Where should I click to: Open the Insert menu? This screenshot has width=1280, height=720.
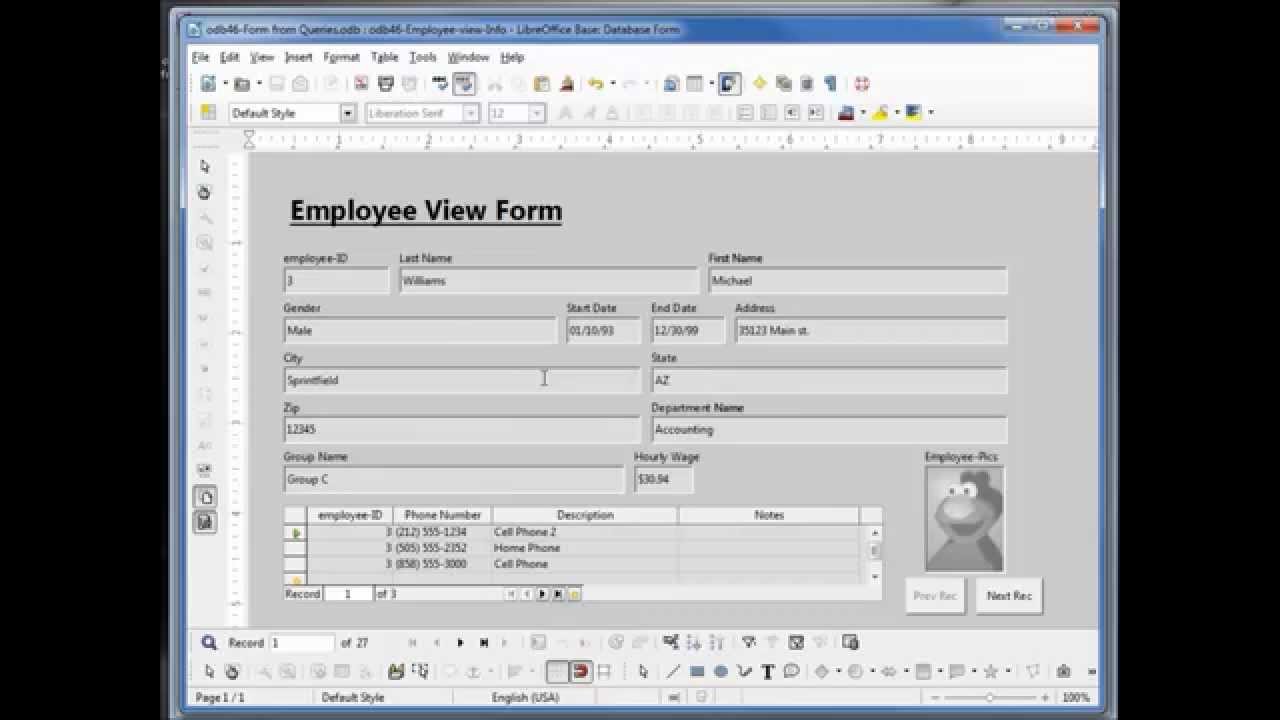pyautogui.click(x=298, y=57)
